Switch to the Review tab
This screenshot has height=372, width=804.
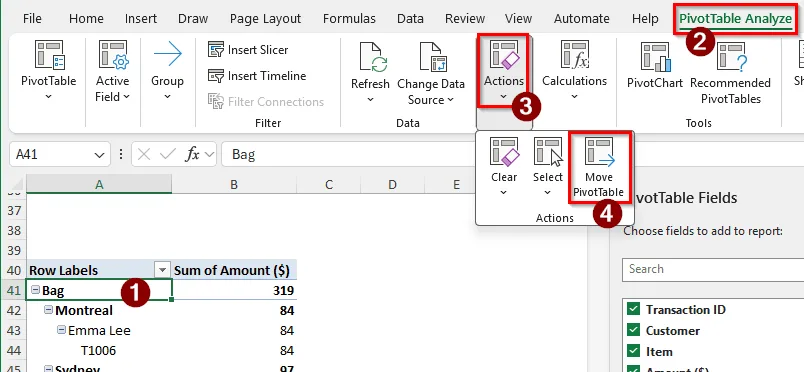click(465, 19)
